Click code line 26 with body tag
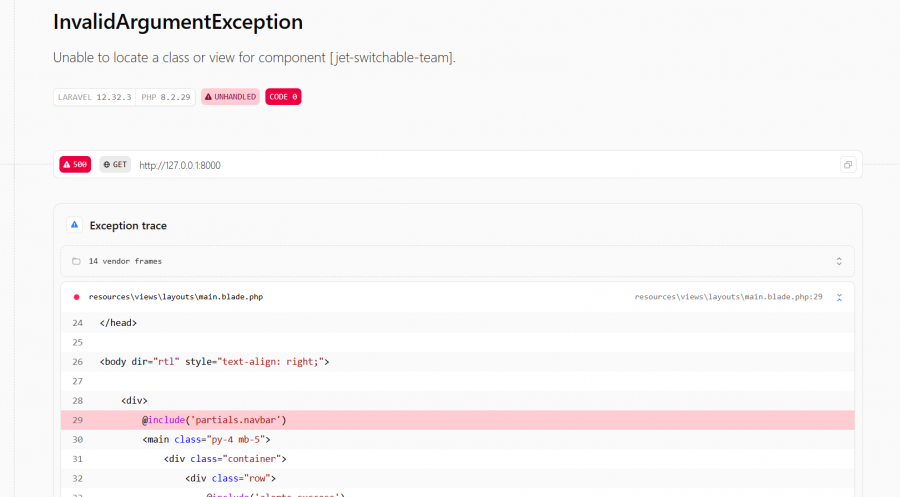 [x=214, y=362]
